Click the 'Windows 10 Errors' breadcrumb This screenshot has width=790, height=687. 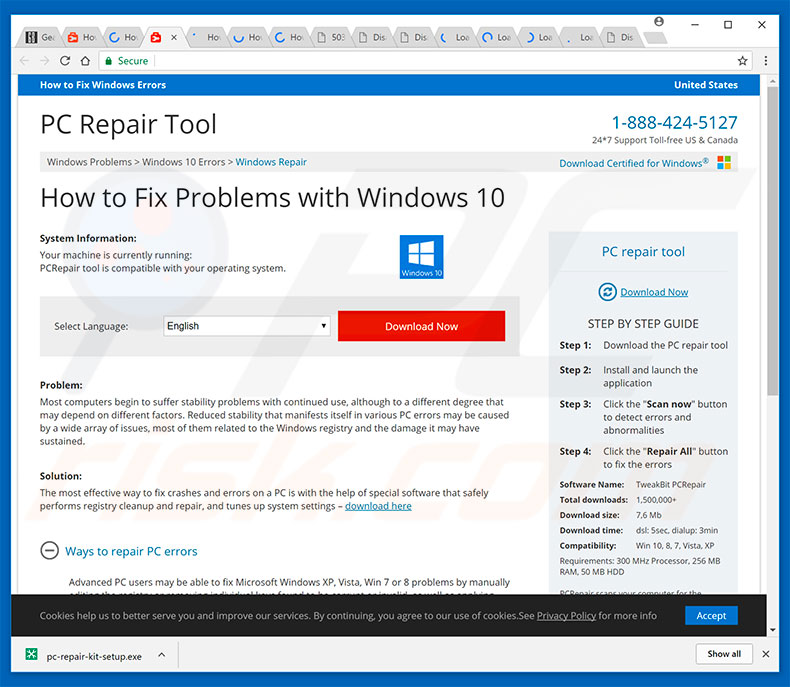point(183,162)
